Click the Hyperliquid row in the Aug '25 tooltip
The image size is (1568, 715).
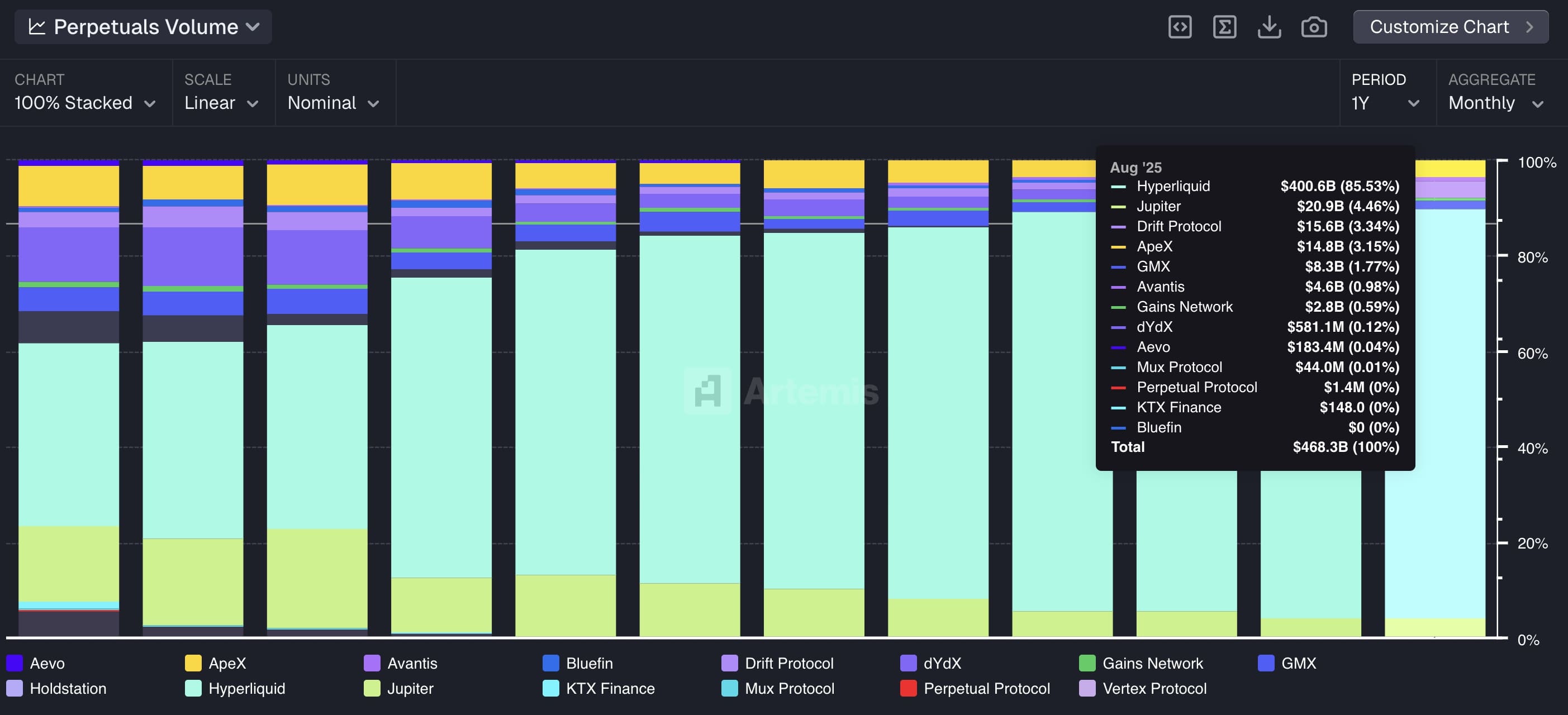click(1255, 186)
